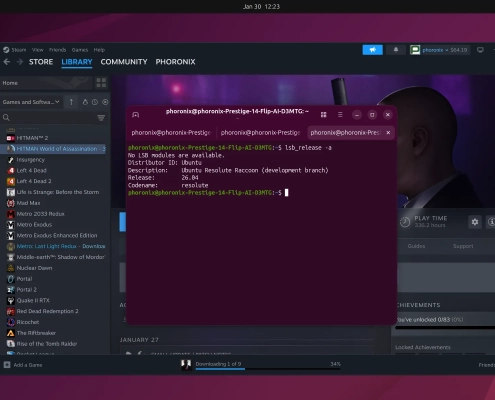495x400 pixels.
Task: Click the game info icon beside gear
Action: pos(491,222)
